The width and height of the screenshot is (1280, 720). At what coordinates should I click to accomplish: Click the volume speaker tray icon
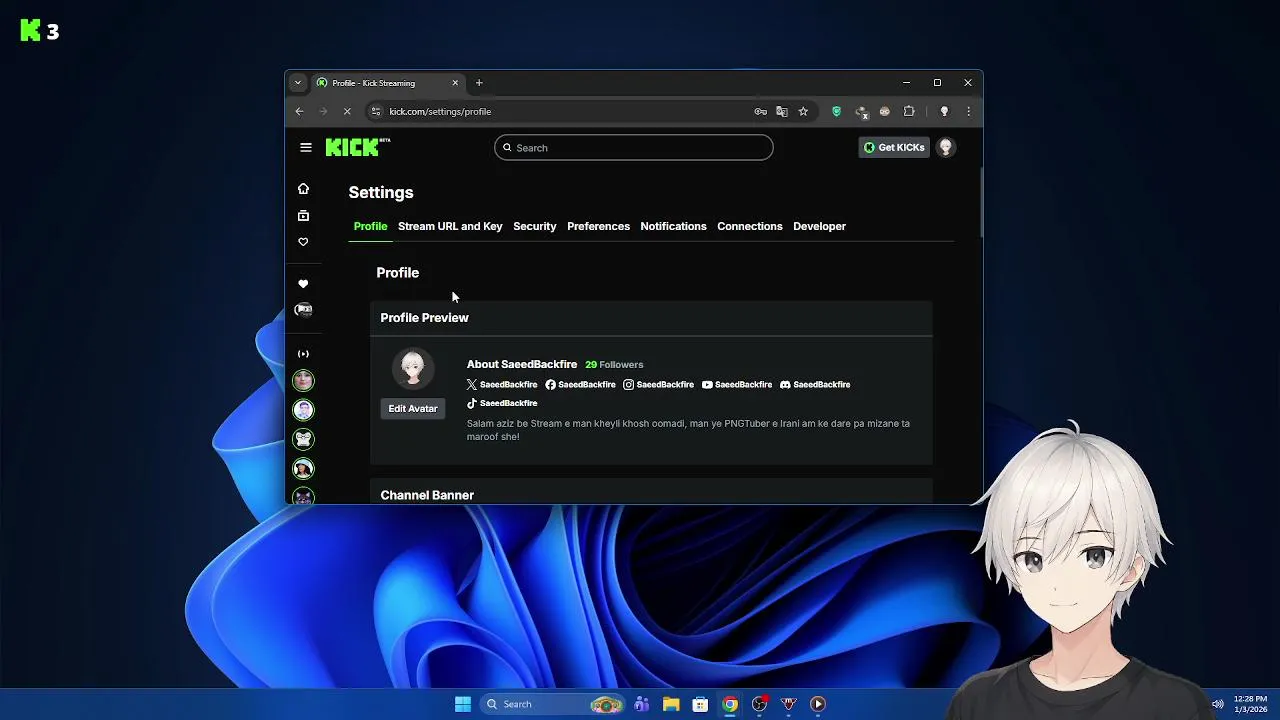pos(1217,704)
